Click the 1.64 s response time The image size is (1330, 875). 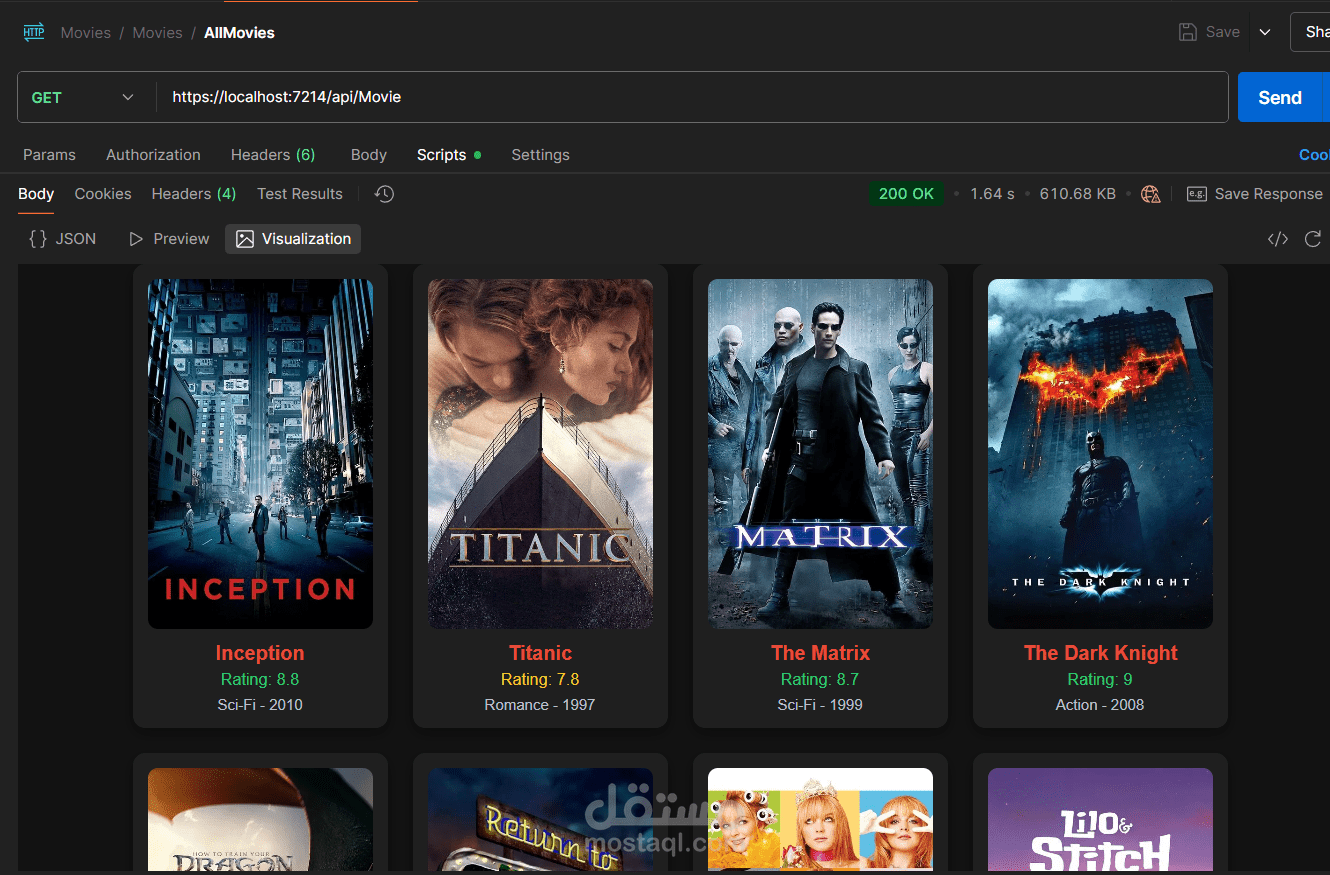992,194
